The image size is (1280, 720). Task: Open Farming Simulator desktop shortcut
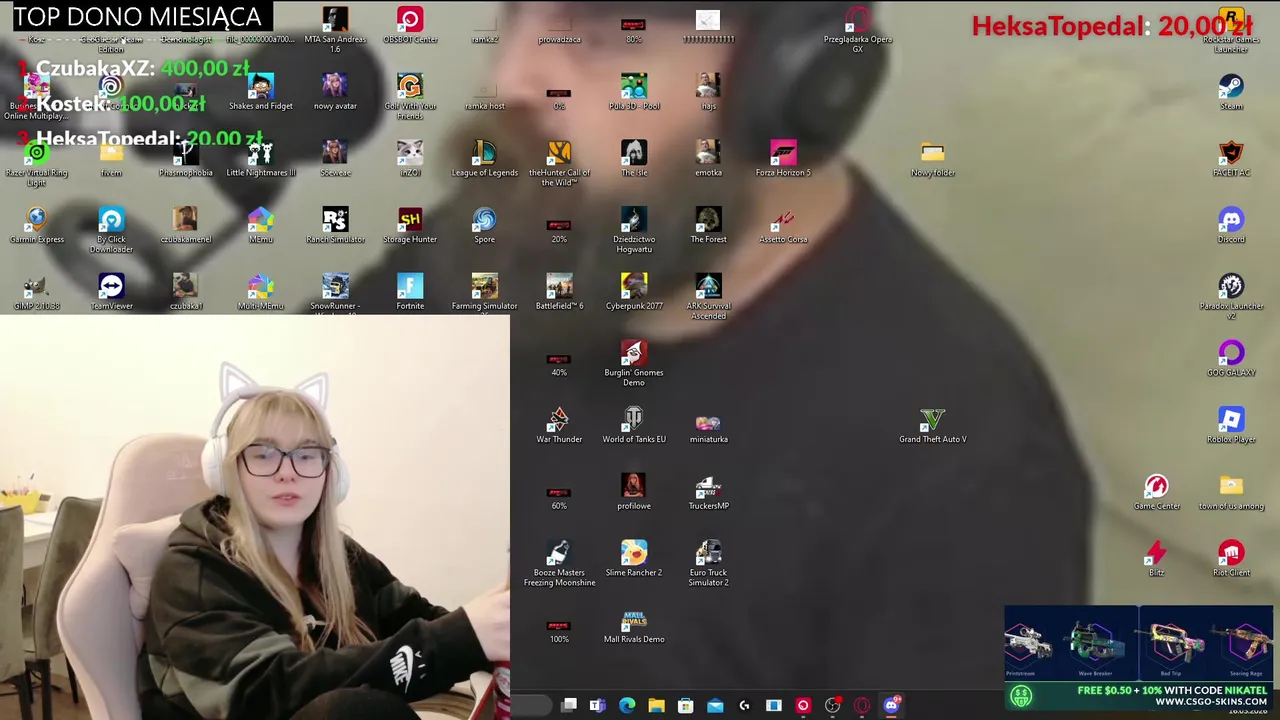484,293
